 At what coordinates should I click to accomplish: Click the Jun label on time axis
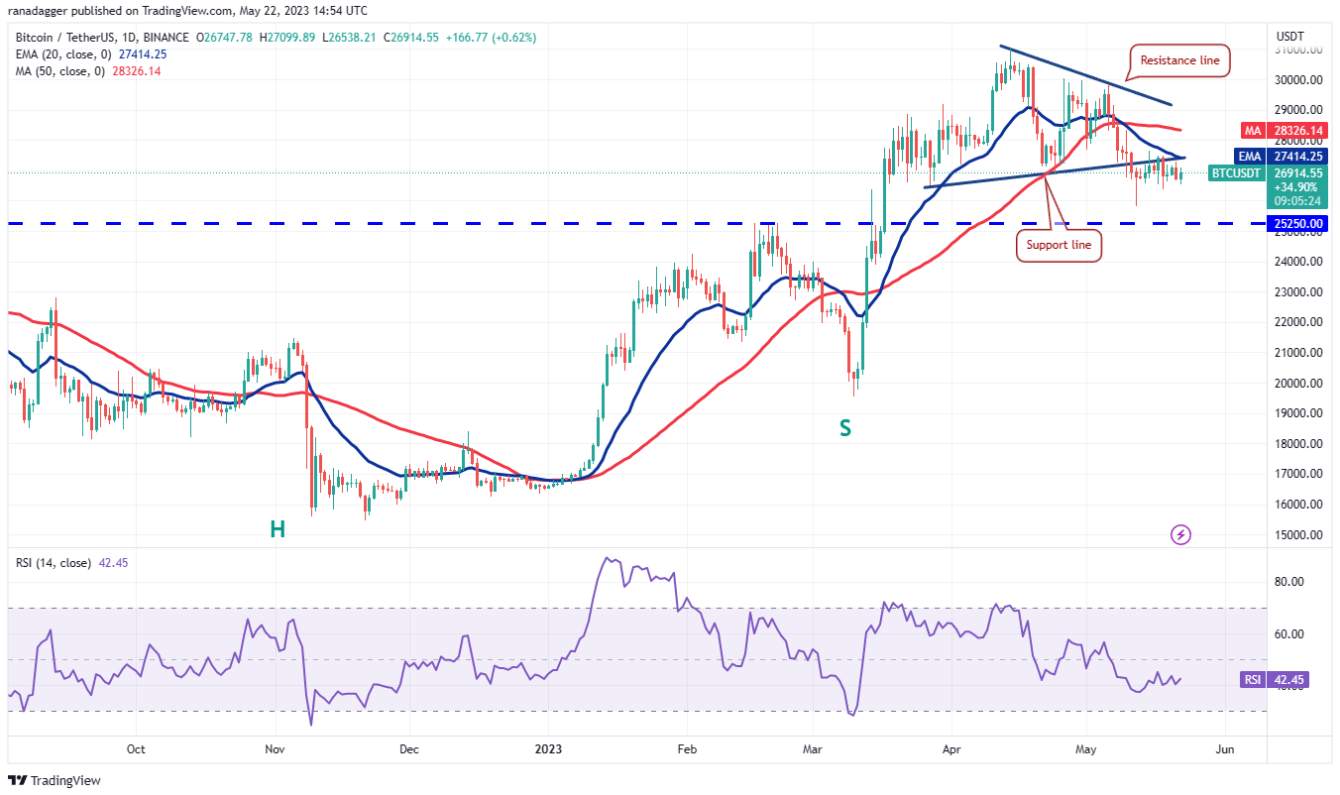click(x=1223, y=748)
